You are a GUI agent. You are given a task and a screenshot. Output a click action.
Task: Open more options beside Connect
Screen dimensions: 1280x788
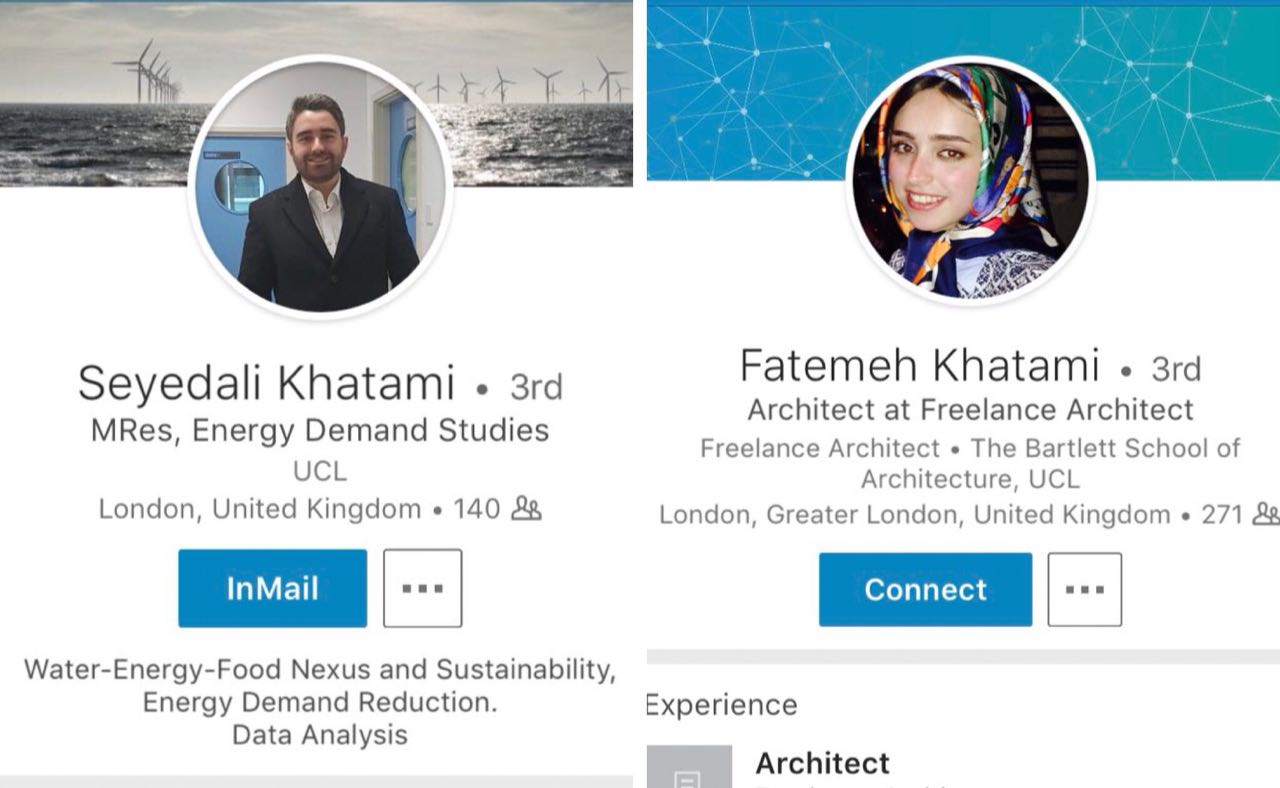(1084, 590)
